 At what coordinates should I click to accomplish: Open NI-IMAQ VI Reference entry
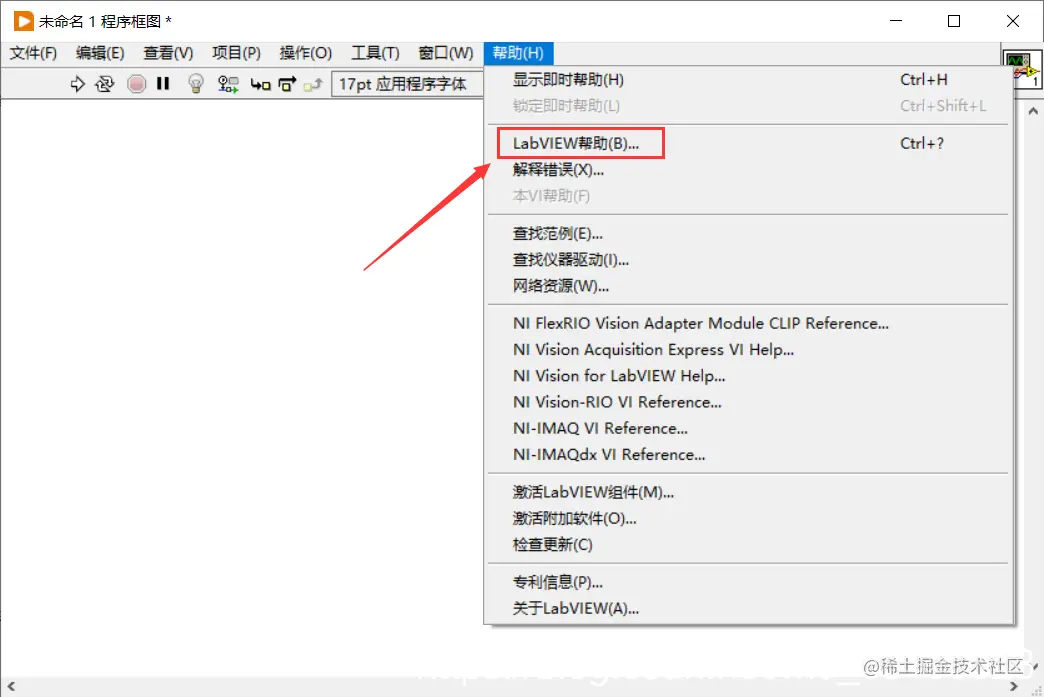coord(750,428)
